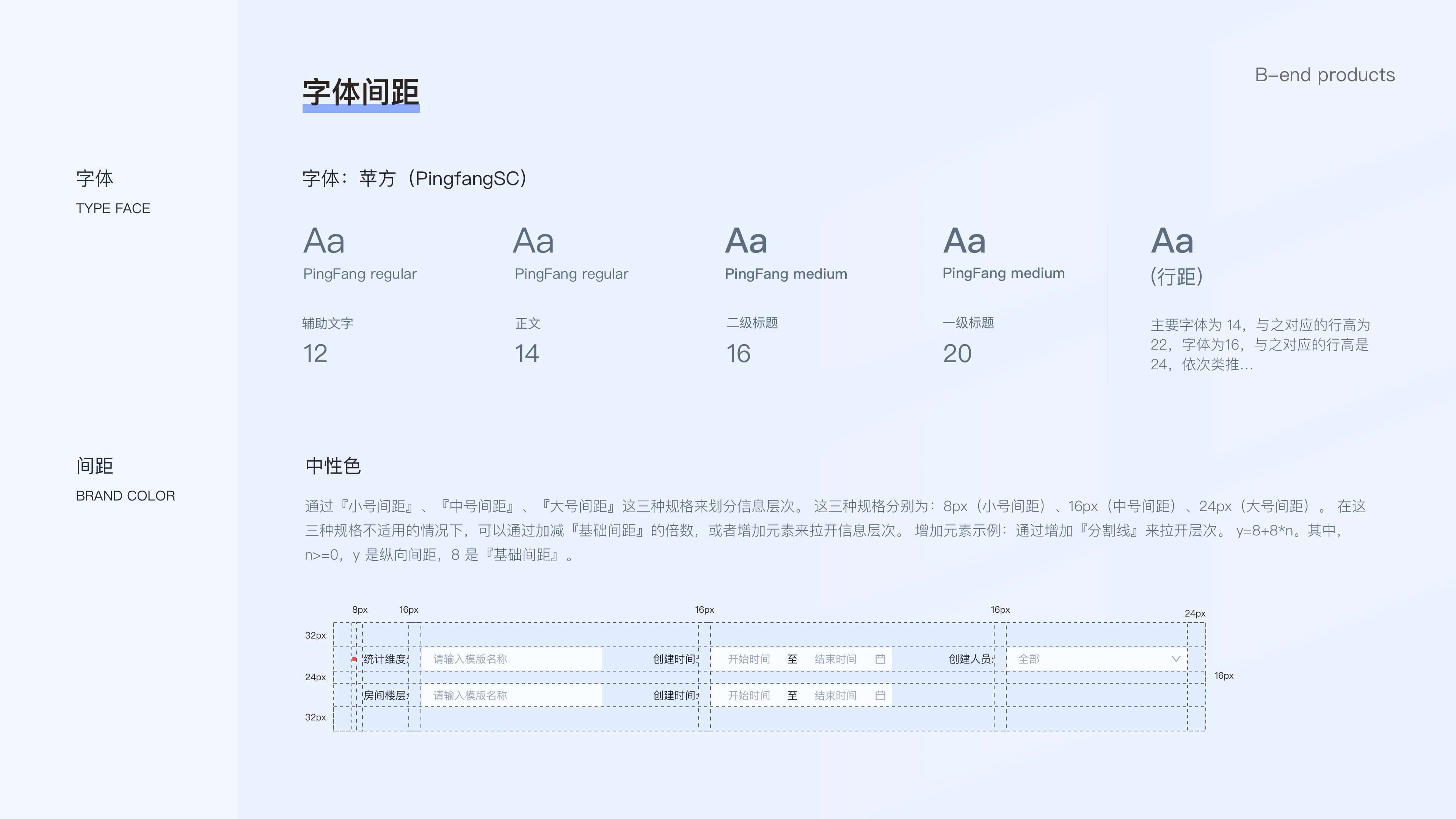Image resolution: width=1456 pixels, height=819 pixels.
Task: Click the B-end products header text
Action: point(1325,75)
